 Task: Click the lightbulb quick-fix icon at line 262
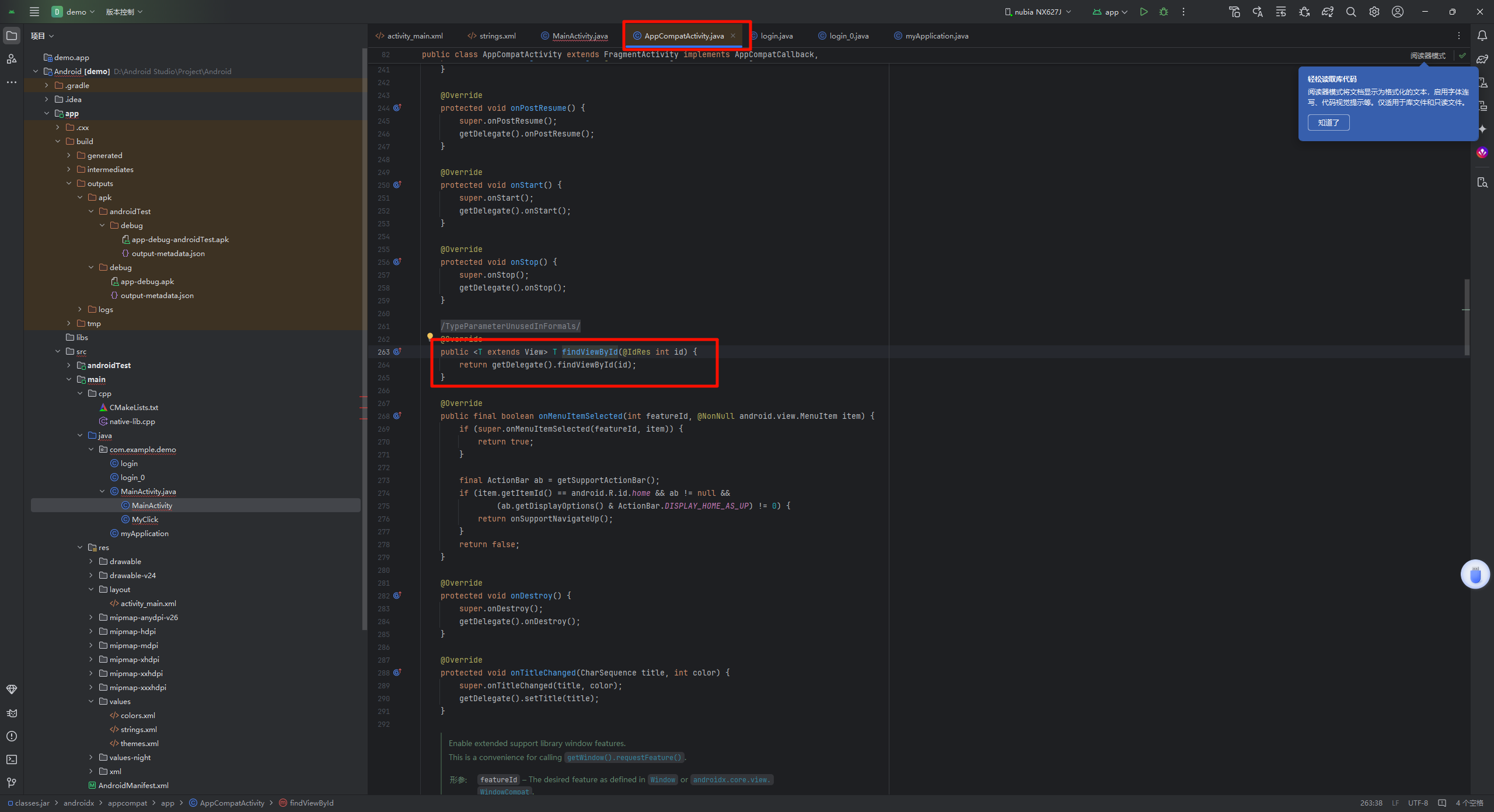[430, 336]
